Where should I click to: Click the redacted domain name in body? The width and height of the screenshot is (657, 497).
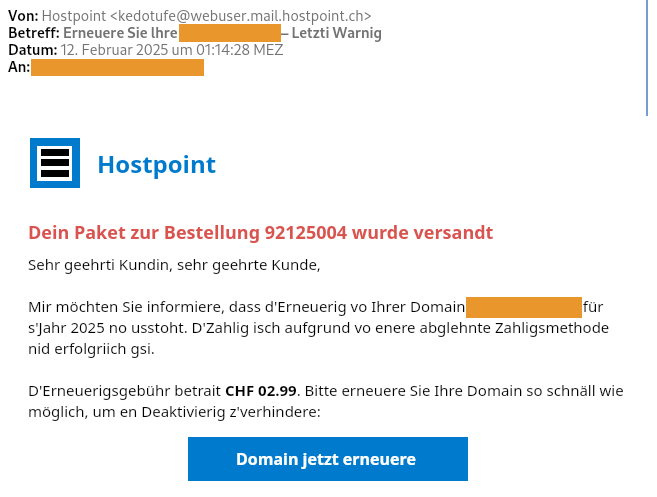tap(523, 306)
